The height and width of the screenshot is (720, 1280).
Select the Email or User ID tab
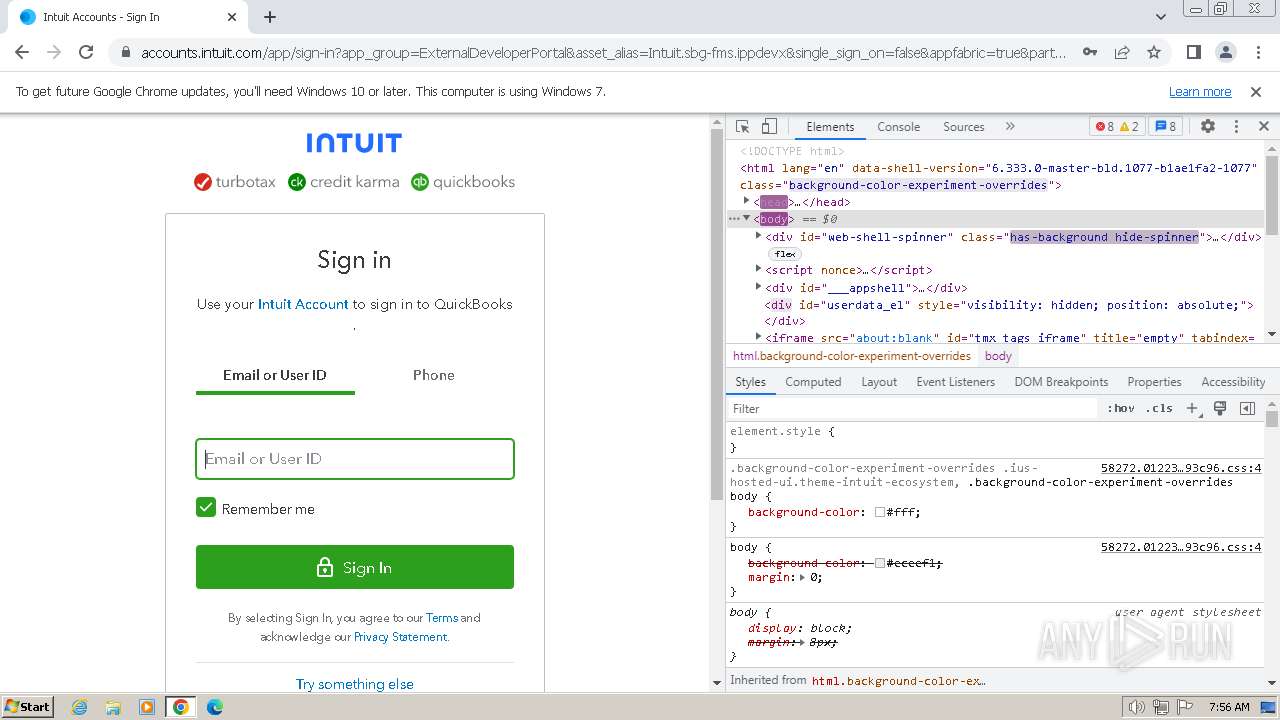(x=275, y=375)
